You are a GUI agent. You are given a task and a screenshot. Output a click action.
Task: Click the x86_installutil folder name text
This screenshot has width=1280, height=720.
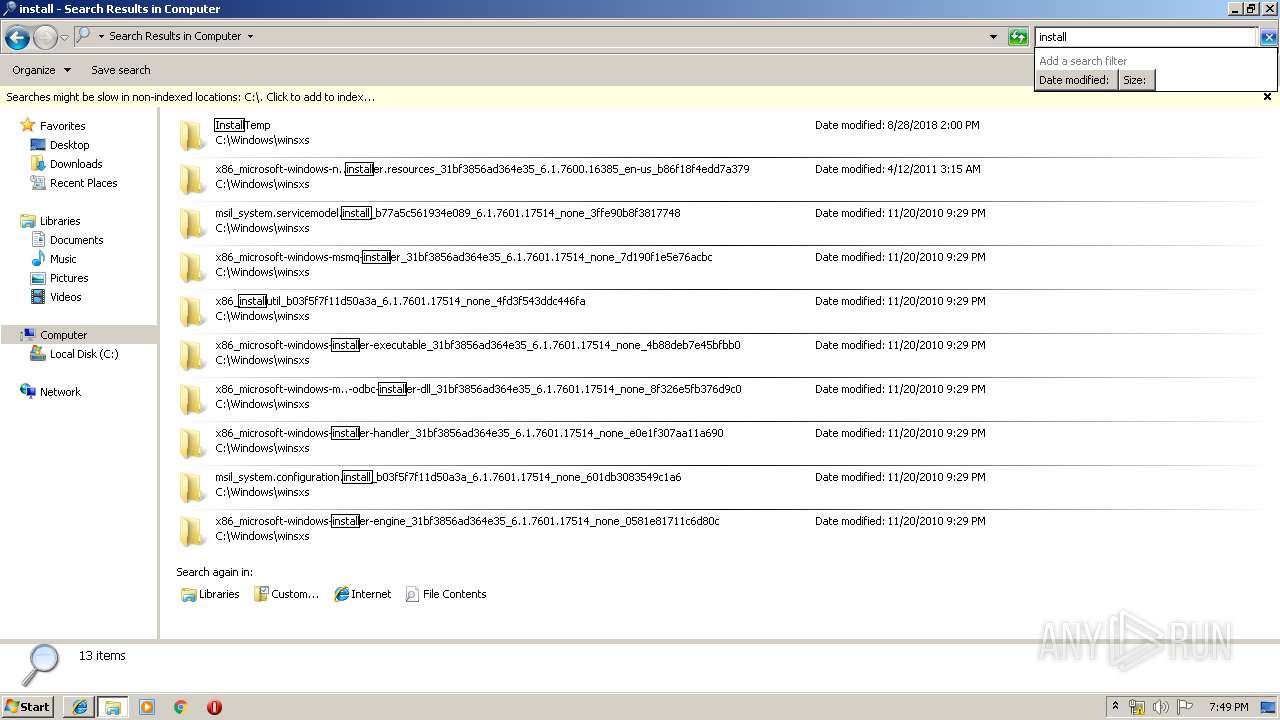(400, 301)
